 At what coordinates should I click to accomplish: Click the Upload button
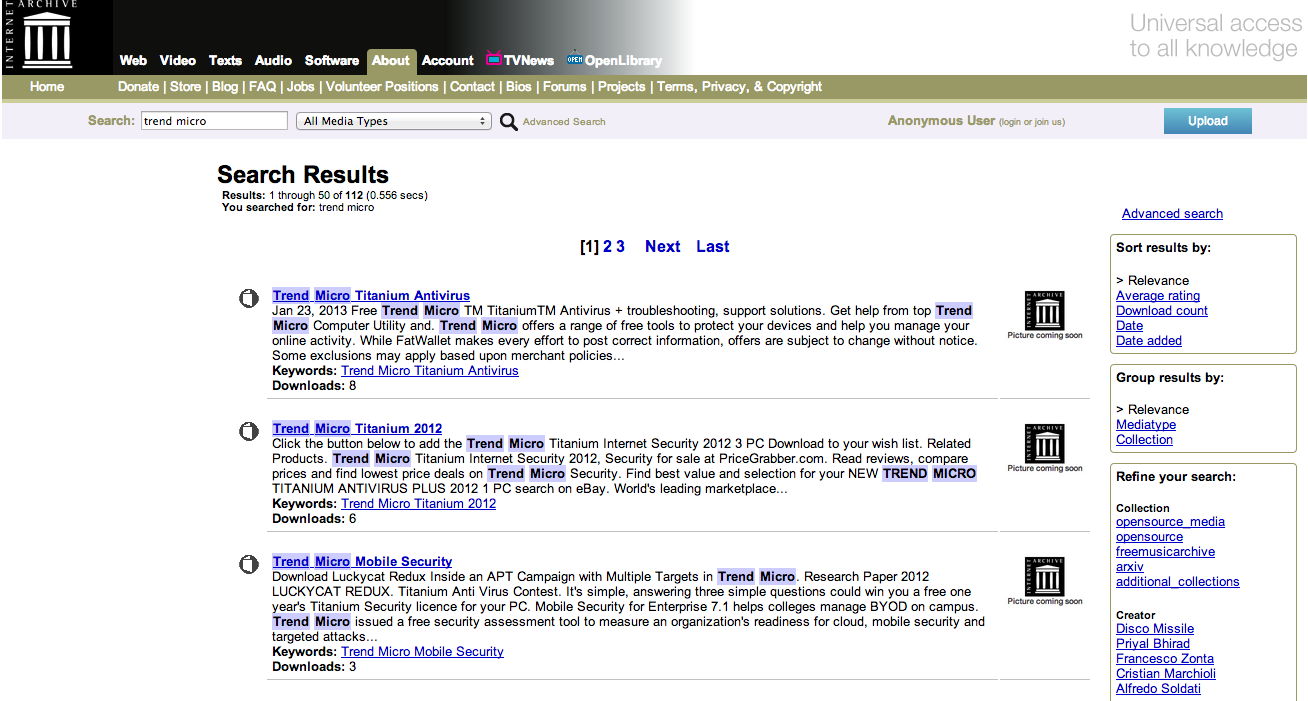[x=1207, y=121]
